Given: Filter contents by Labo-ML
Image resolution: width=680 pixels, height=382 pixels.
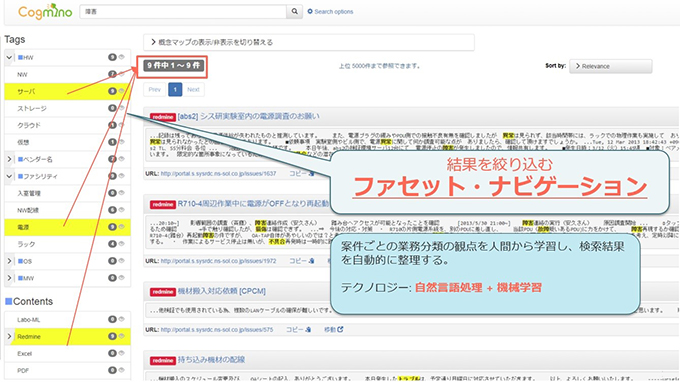Looking at the screenshot, I should [29, 320].
